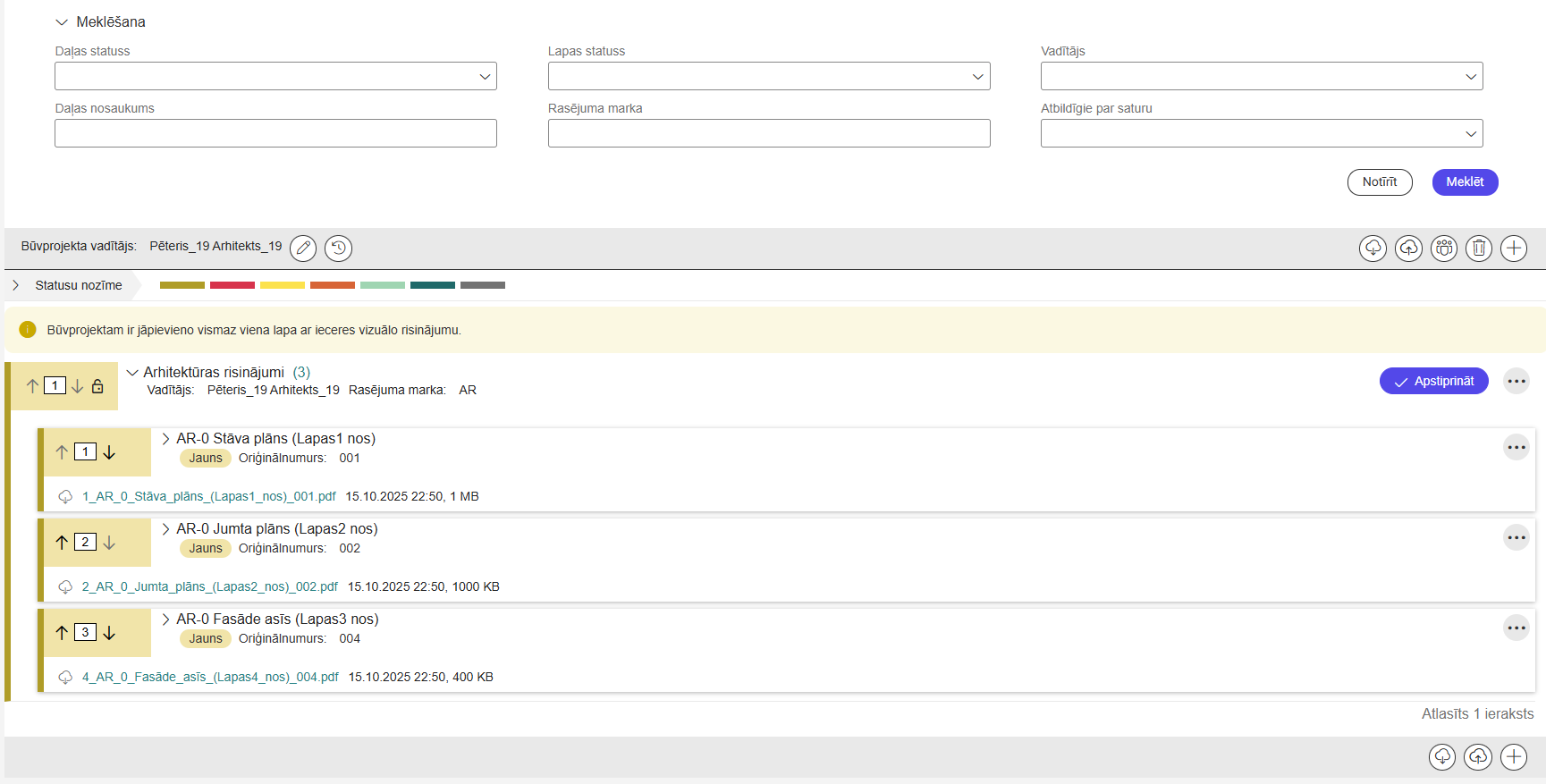Click the Apstiprināt button
This screenshot has width=1546, height=784.
click(1433, 381)
